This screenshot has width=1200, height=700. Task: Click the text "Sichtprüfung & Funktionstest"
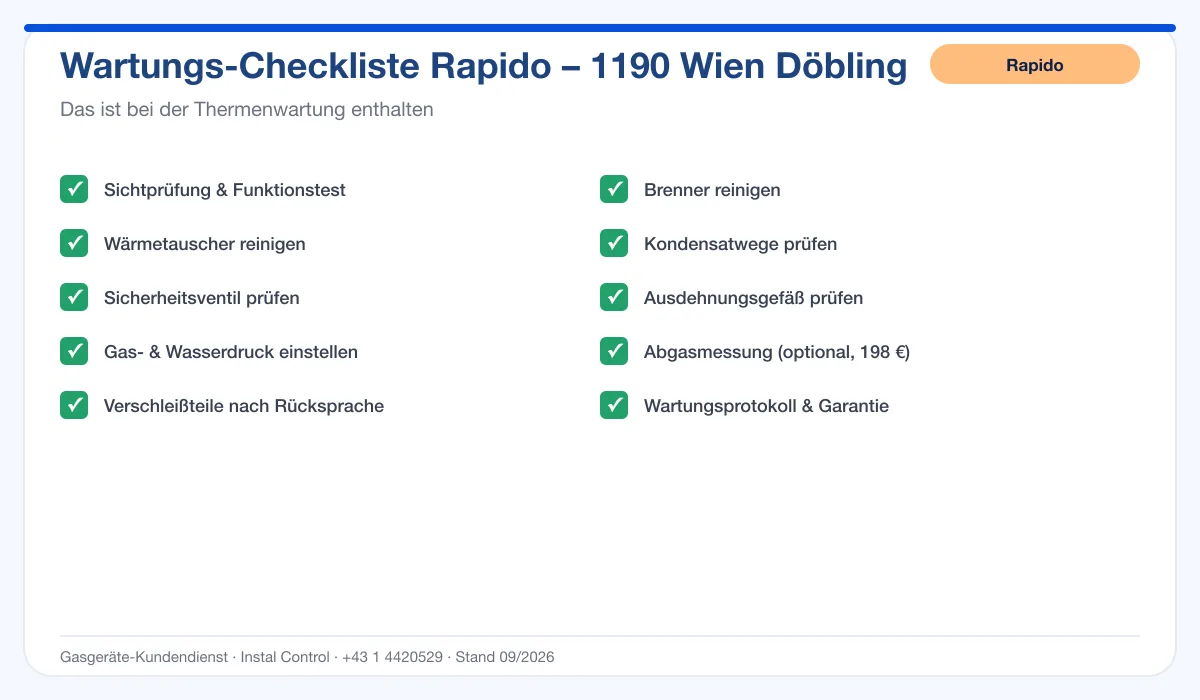coord(225,190)
